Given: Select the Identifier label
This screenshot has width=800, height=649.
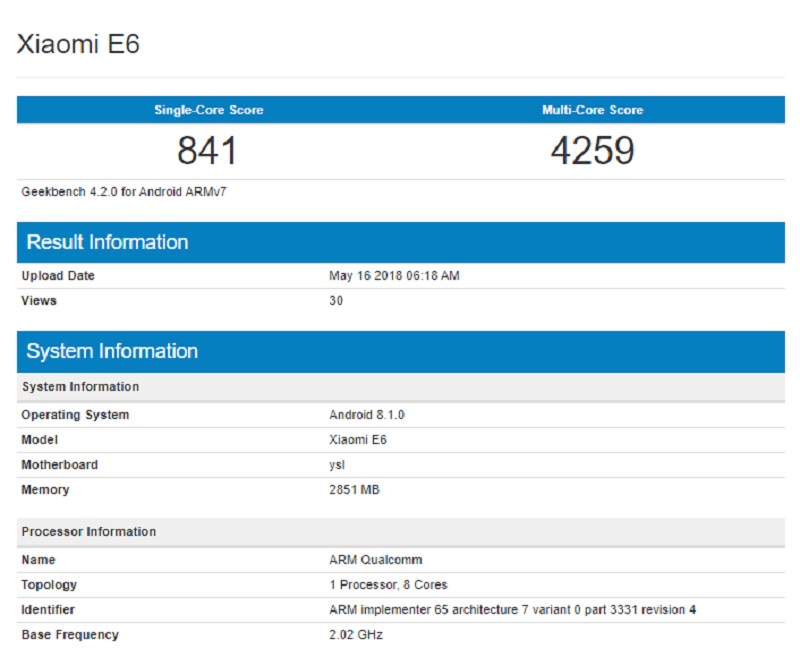Looking at the screenshot, I should click(48, 610).
